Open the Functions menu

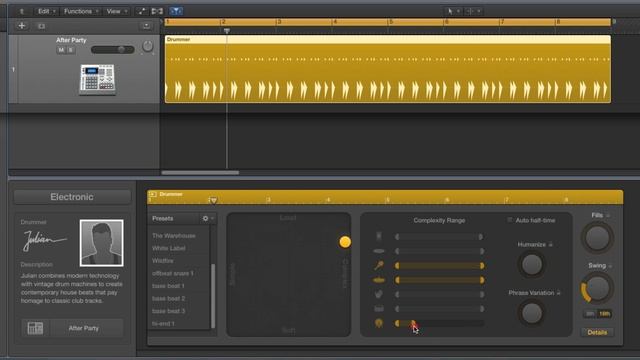tap(80, 11)
